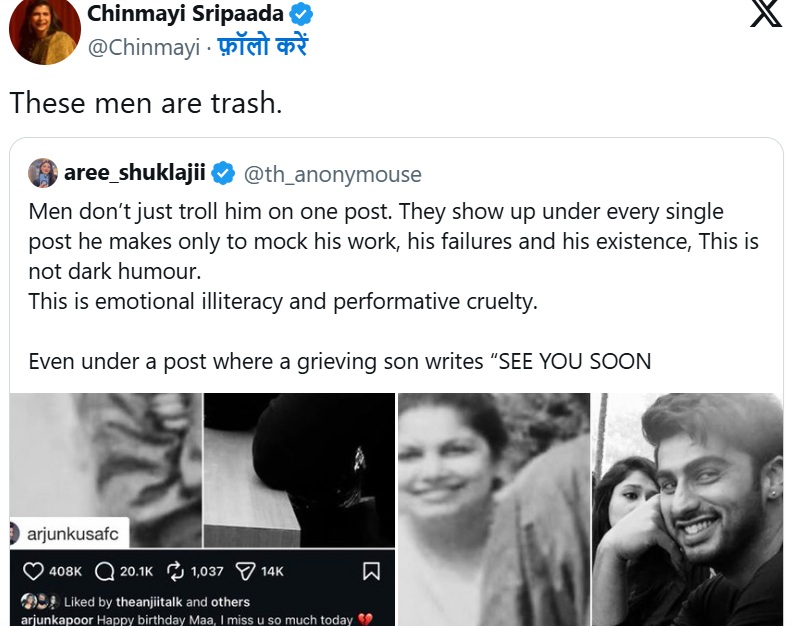
Task: Click the heart like icon
Action: coord(33,571)
